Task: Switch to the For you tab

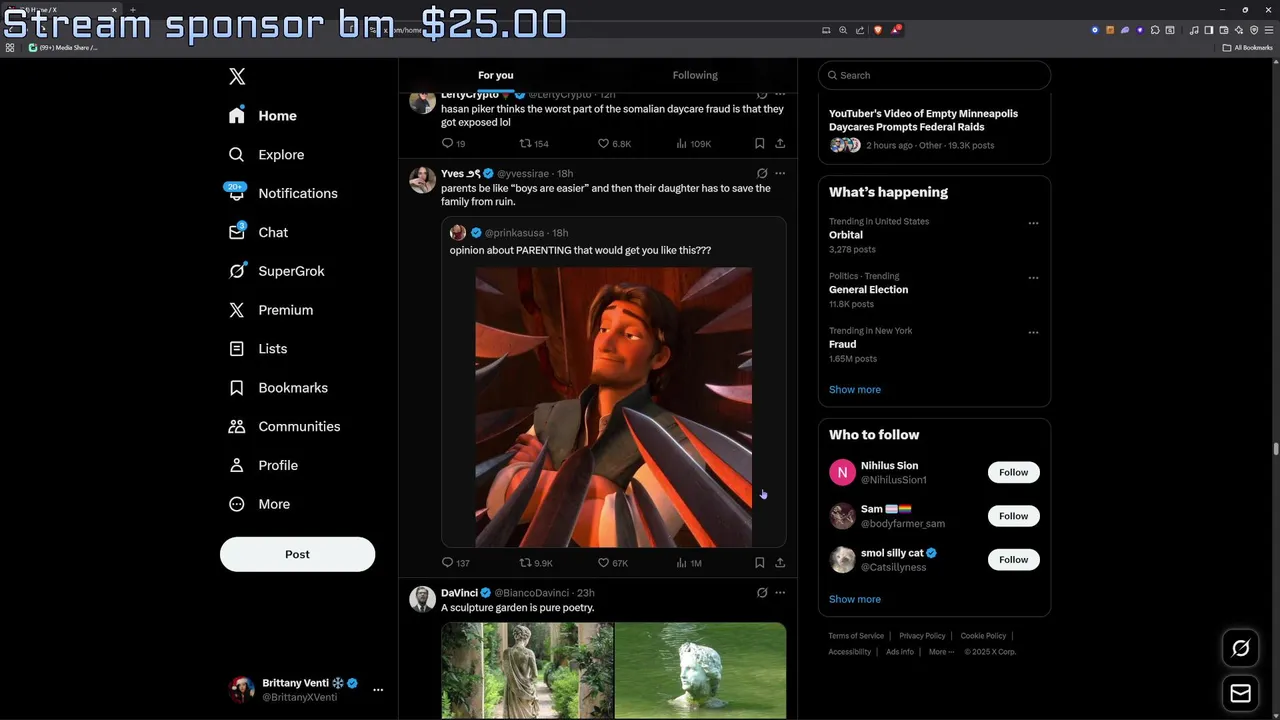Action: click(x=495, y=75)
